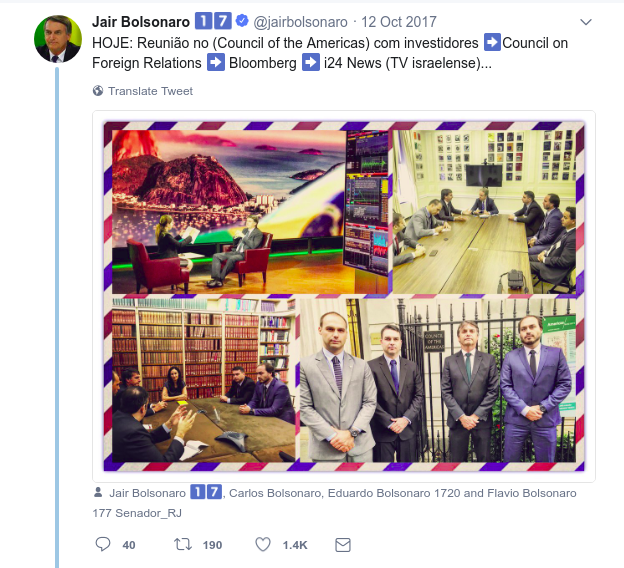624x568 pixels.
Task: Click the Translate Tweet link
Action: click(150, 91)
